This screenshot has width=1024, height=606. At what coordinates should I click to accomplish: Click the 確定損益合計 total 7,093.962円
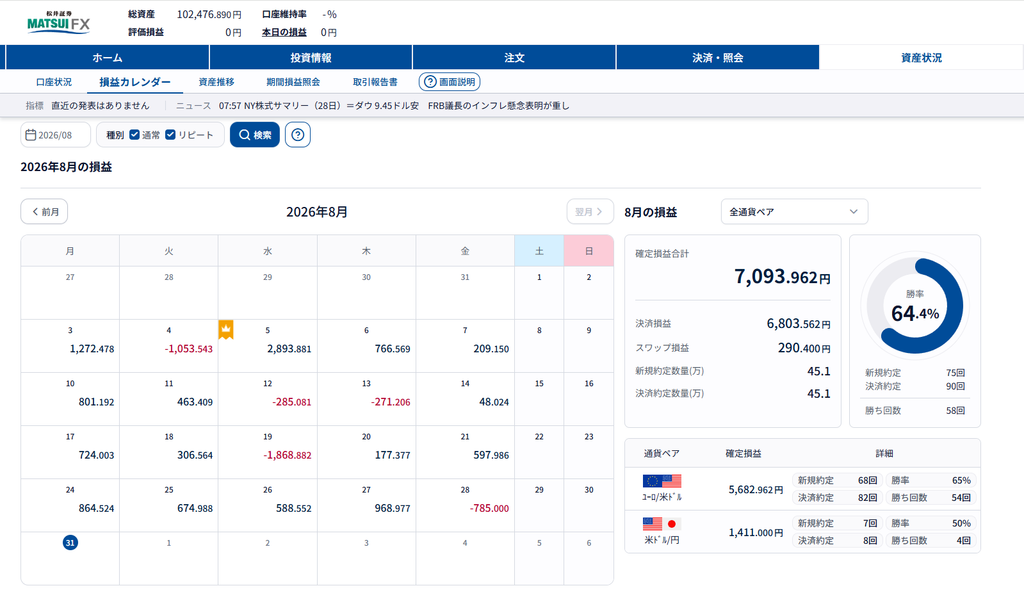[782, 277]
